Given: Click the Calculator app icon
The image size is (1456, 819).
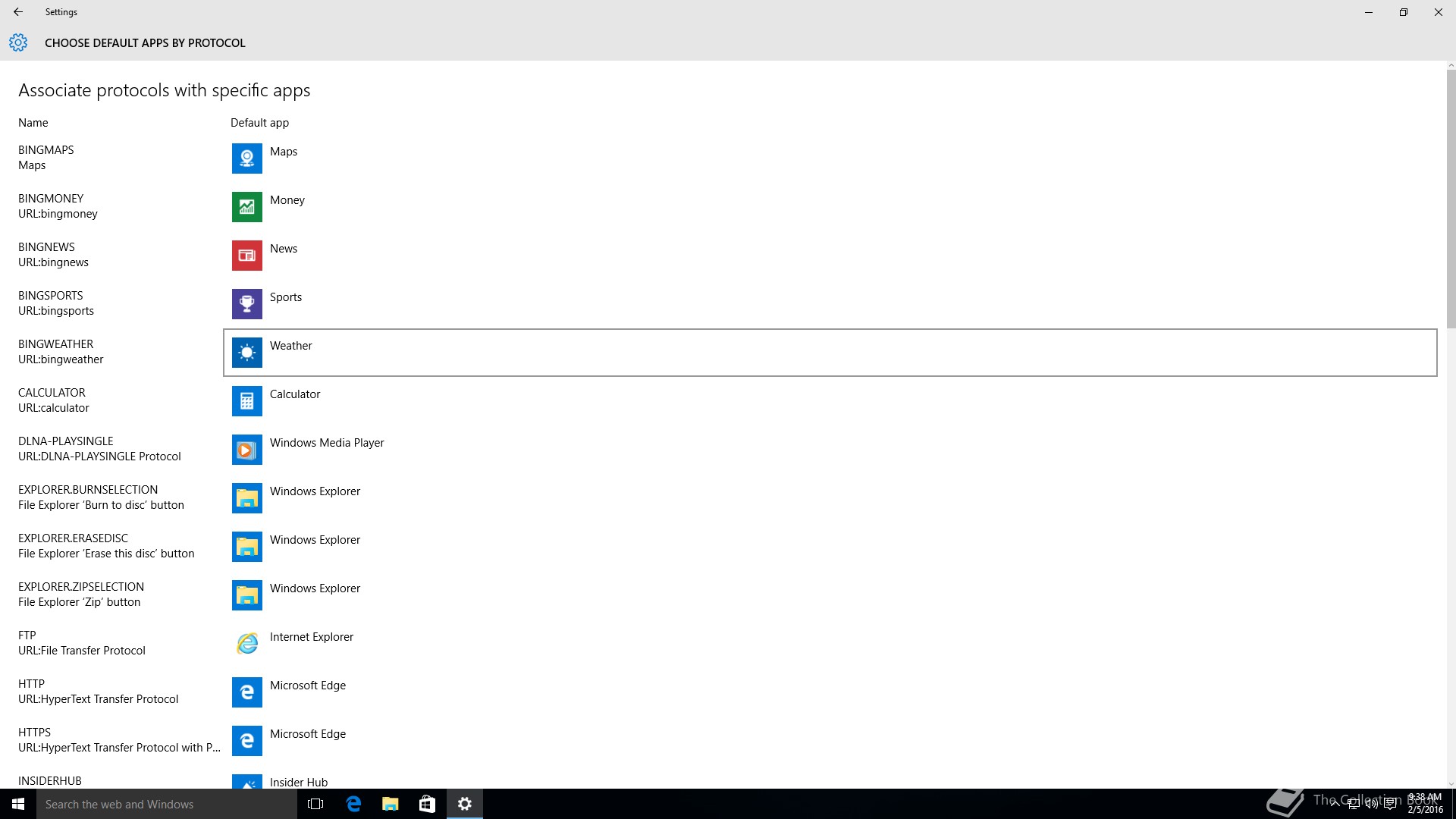Looking at the screenshot, I should [246, 401].
